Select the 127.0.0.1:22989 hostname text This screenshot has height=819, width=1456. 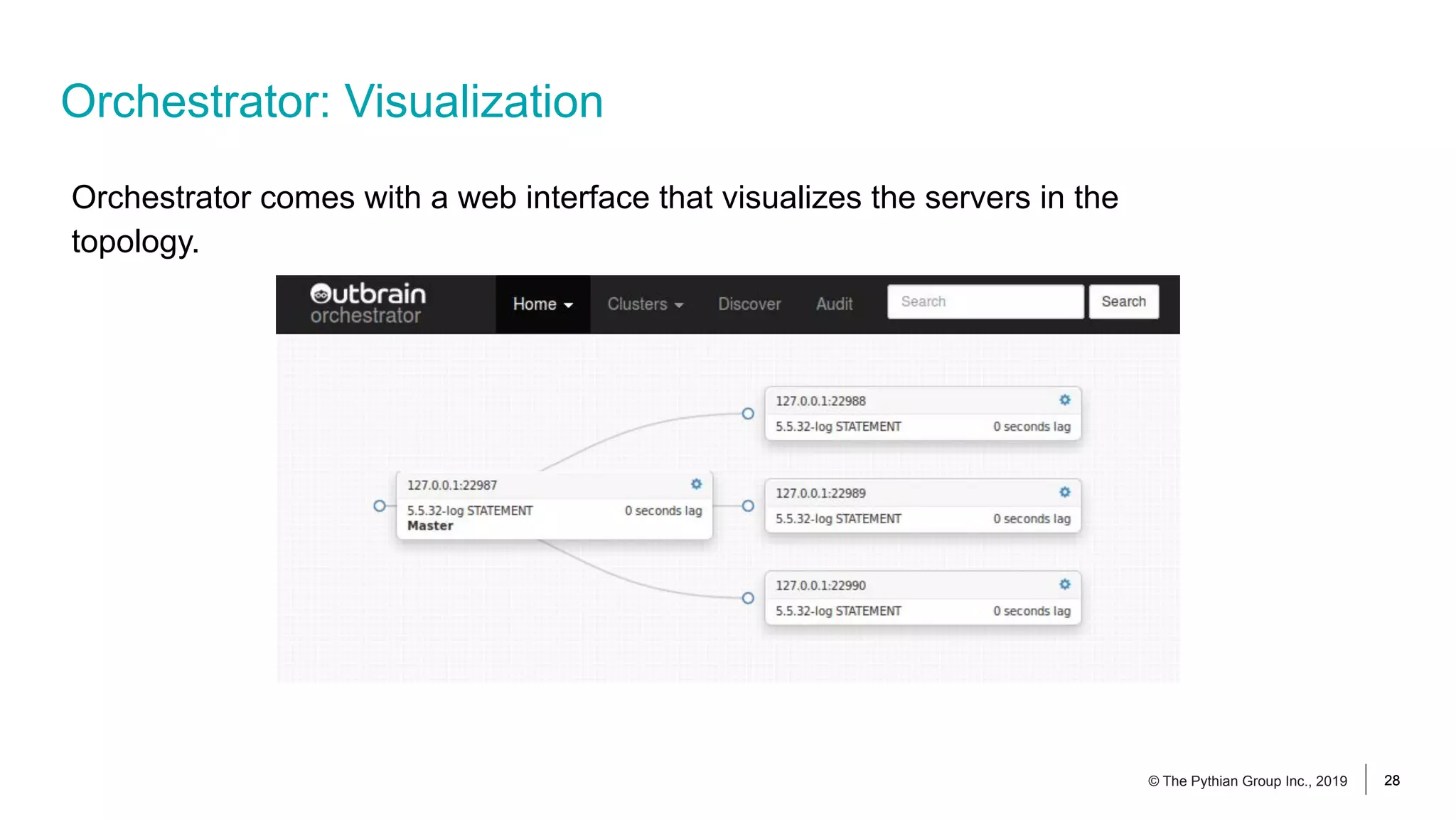[820, 493]
